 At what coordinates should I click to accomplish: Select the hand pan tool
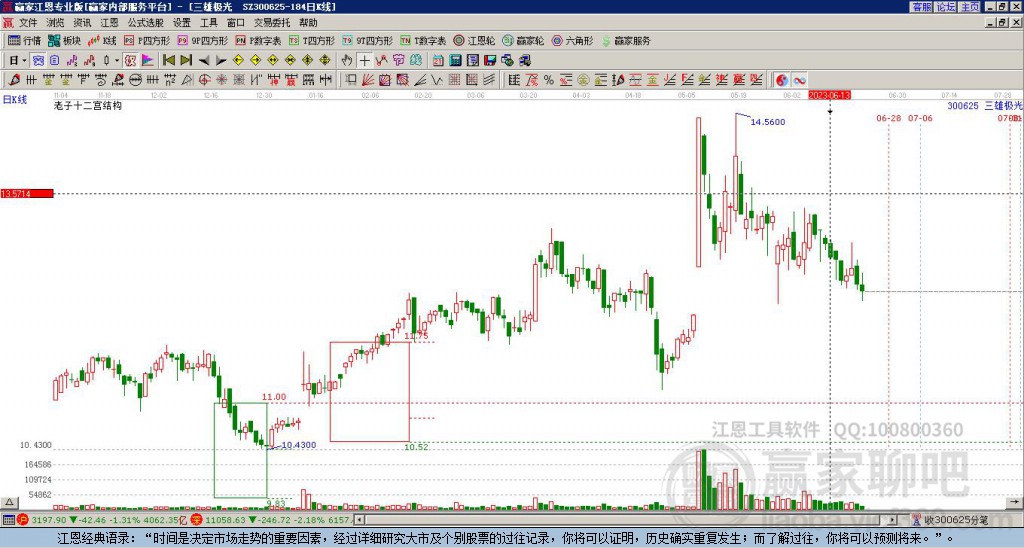click(347, 60)
